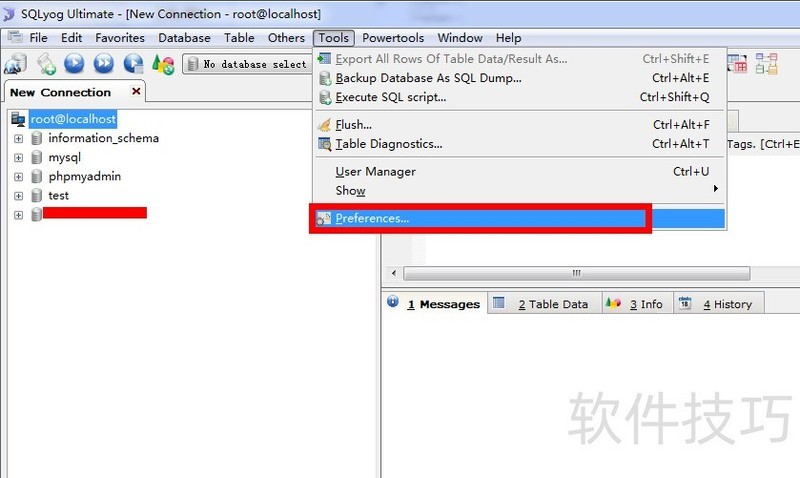
Task: Choose Table Diagnostics menu entry
Action: [520, 144]
